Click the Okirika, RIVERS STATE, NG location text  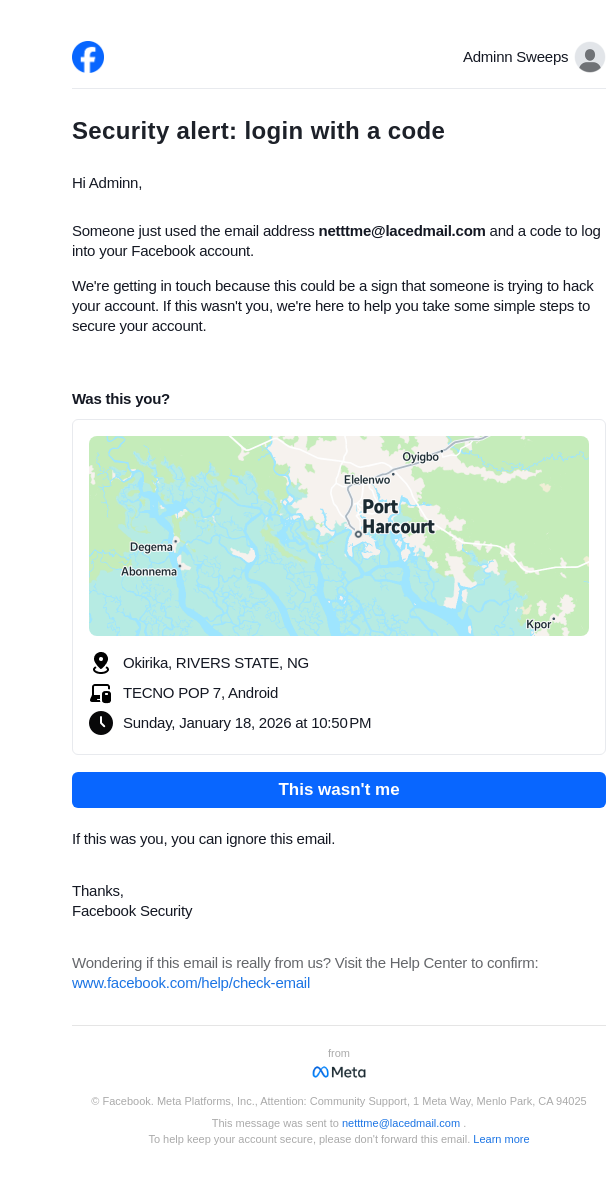click(x=216, y=663)
